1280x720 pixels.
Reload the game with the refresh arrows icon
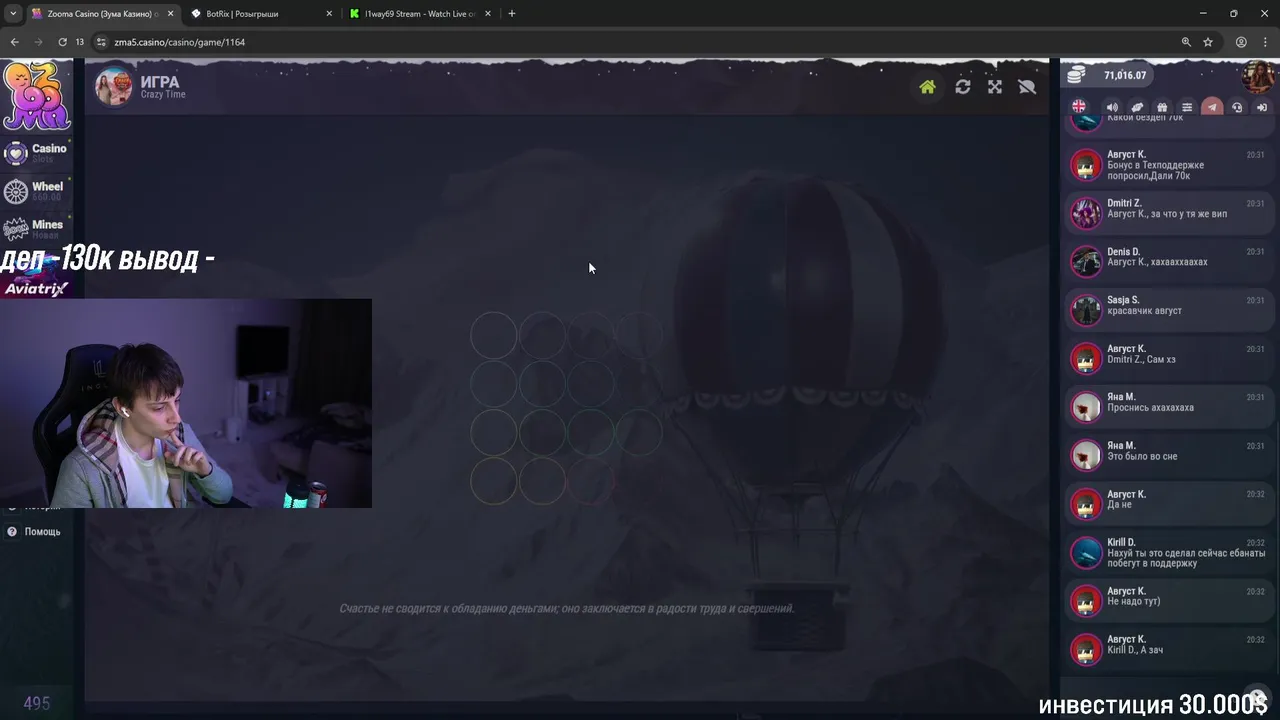pyautogui.click(x=962, y=87)
